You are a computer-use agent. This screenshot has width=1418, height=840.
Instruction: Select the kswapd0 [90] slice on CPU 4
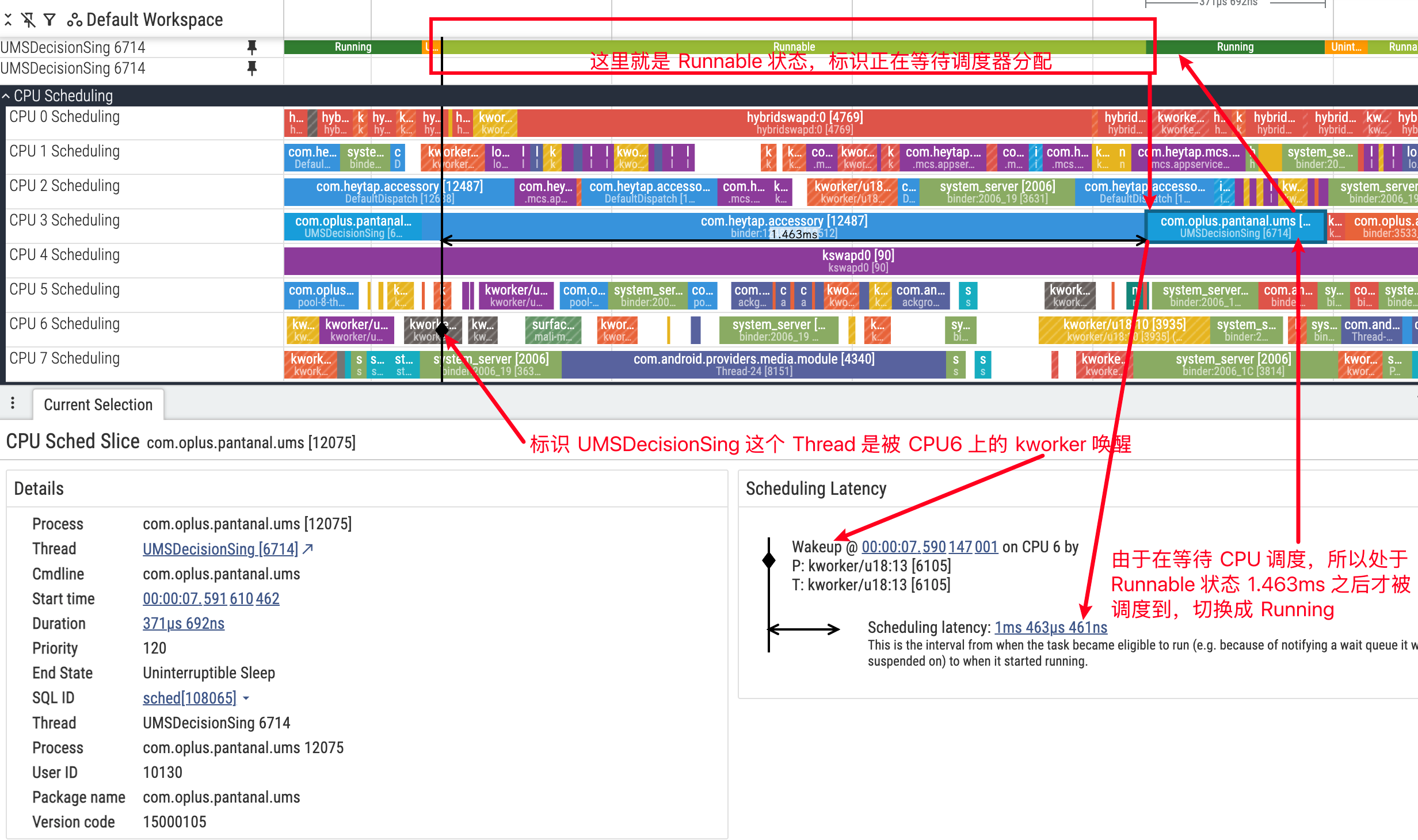point(857,261)
